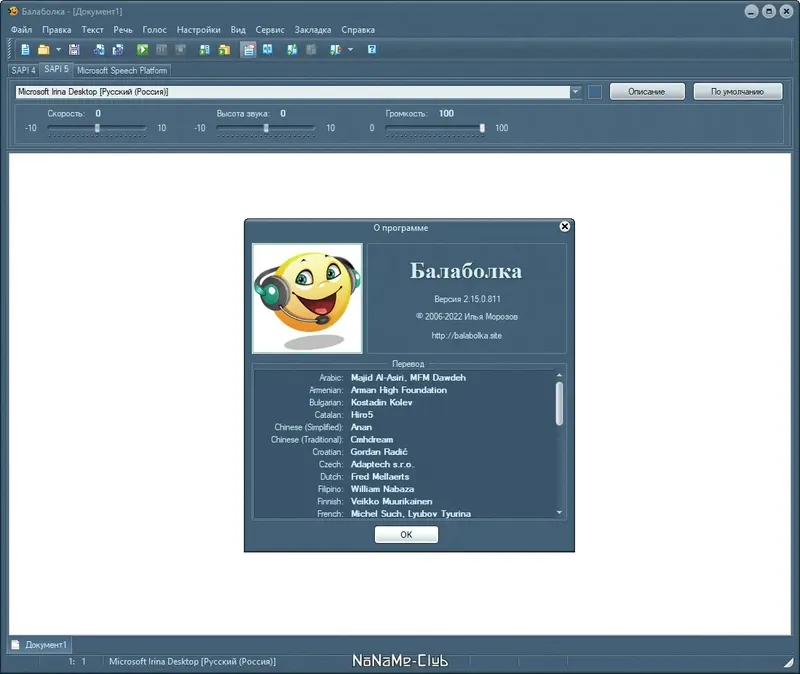This screenshot has width=800, height=674.
Task: Click the По умолчанию button
Action: pos(738,92)
